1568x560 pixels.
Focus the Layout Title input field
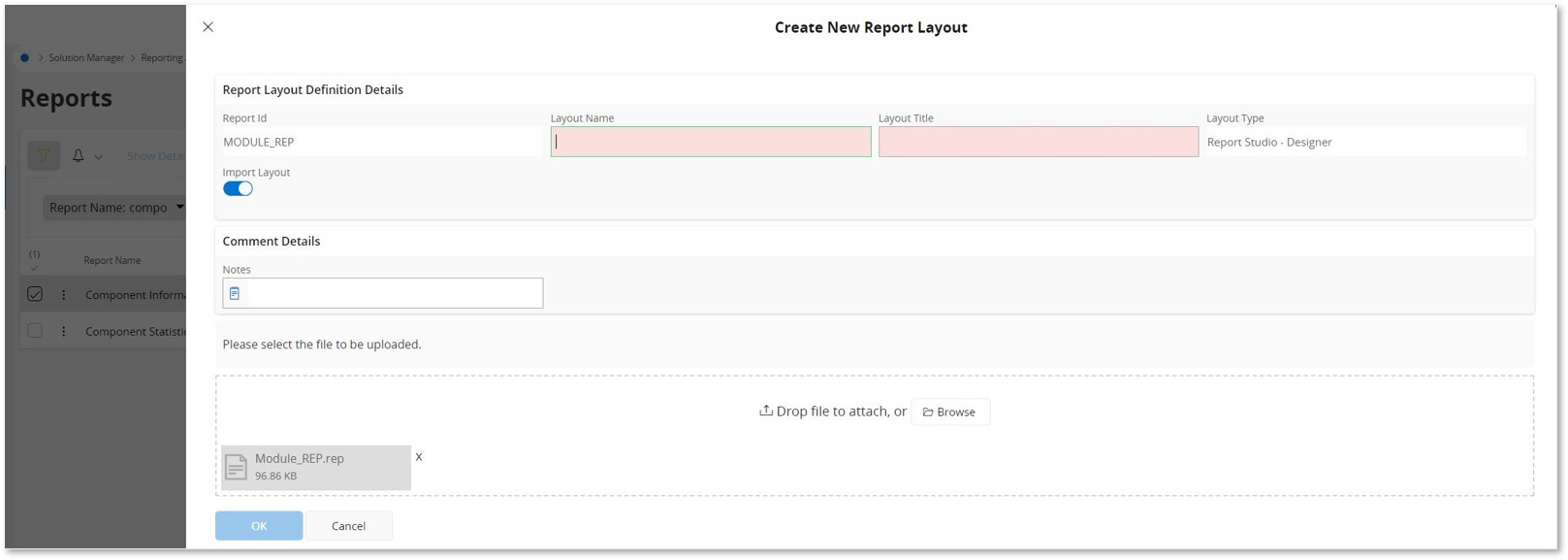pos(1038,143)
